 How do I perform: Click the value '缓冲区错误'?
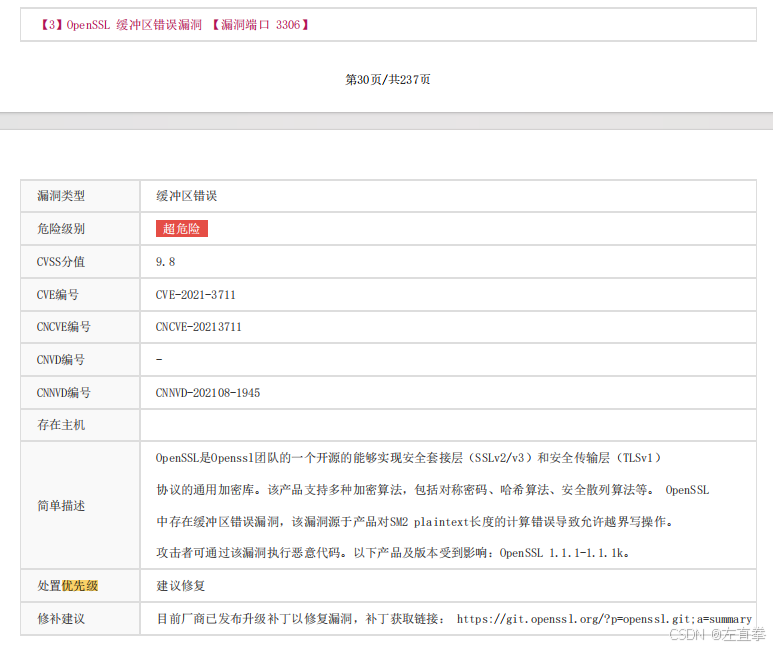coord(187,196)
